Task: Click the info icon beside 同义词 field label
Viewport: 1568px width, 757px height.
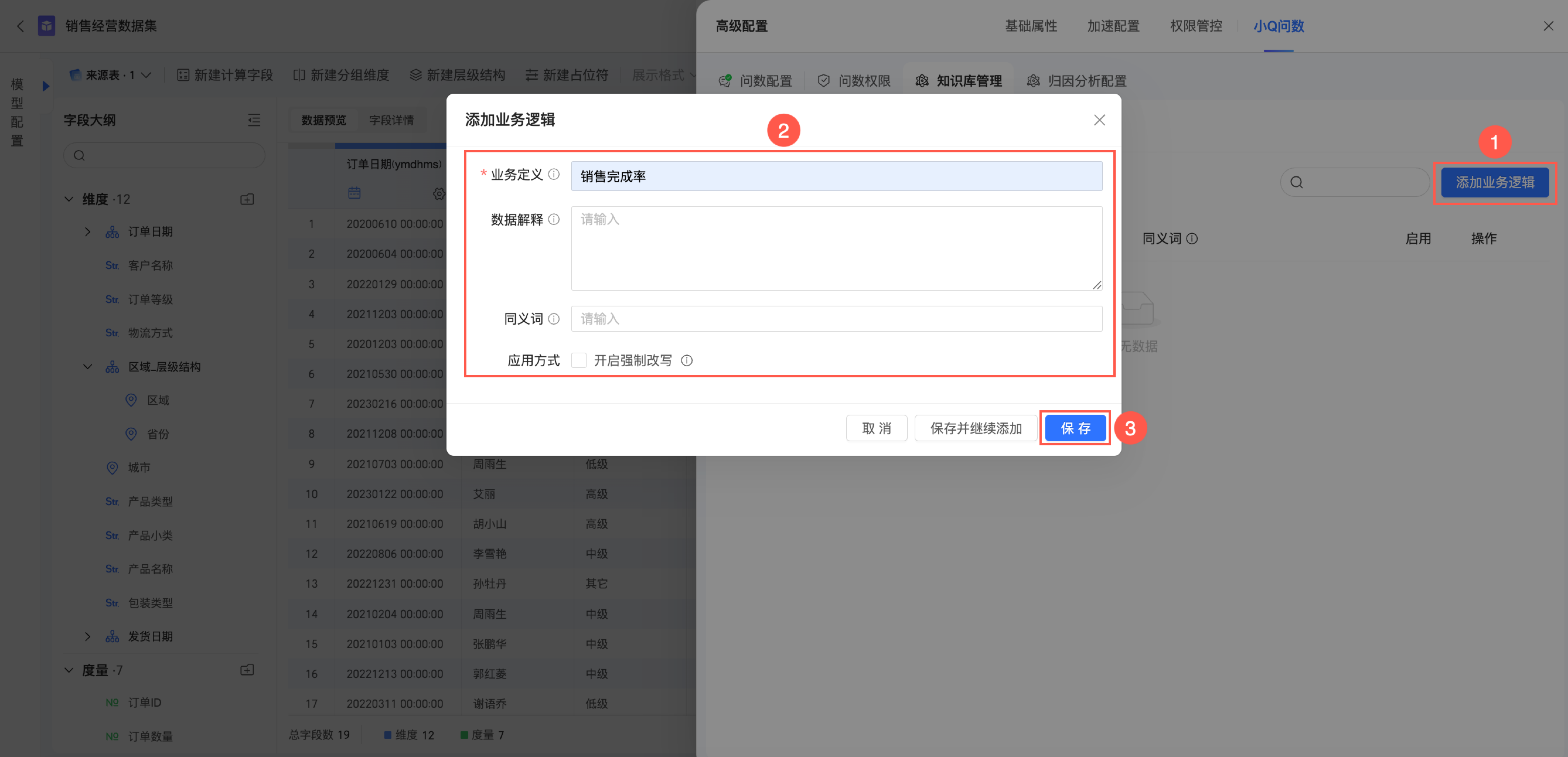Action: pyautogui.click(x=553, y=319)
